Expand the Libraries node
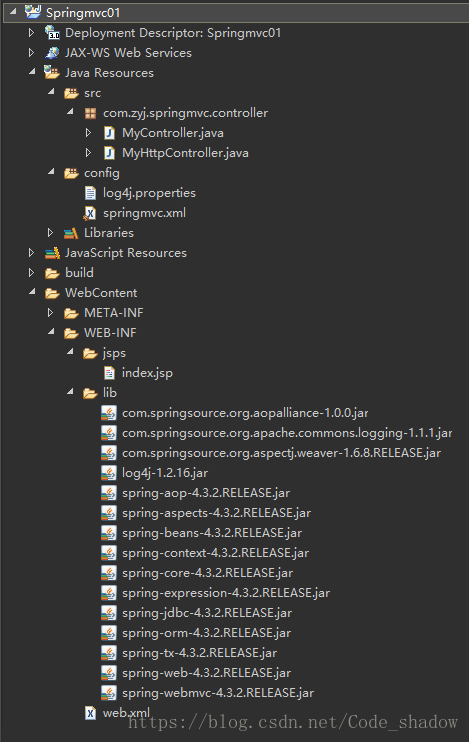 [50, 233]
